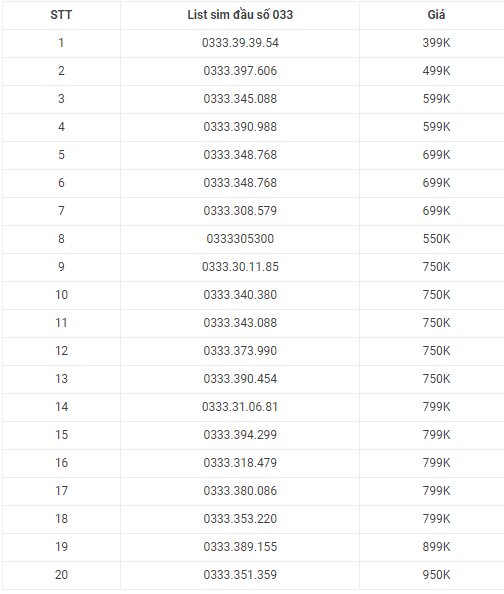Select phone number 0333.30.11.85
The width and height of the screenshot is (504, 594).
pyautogui.click(x=240, y=267)
